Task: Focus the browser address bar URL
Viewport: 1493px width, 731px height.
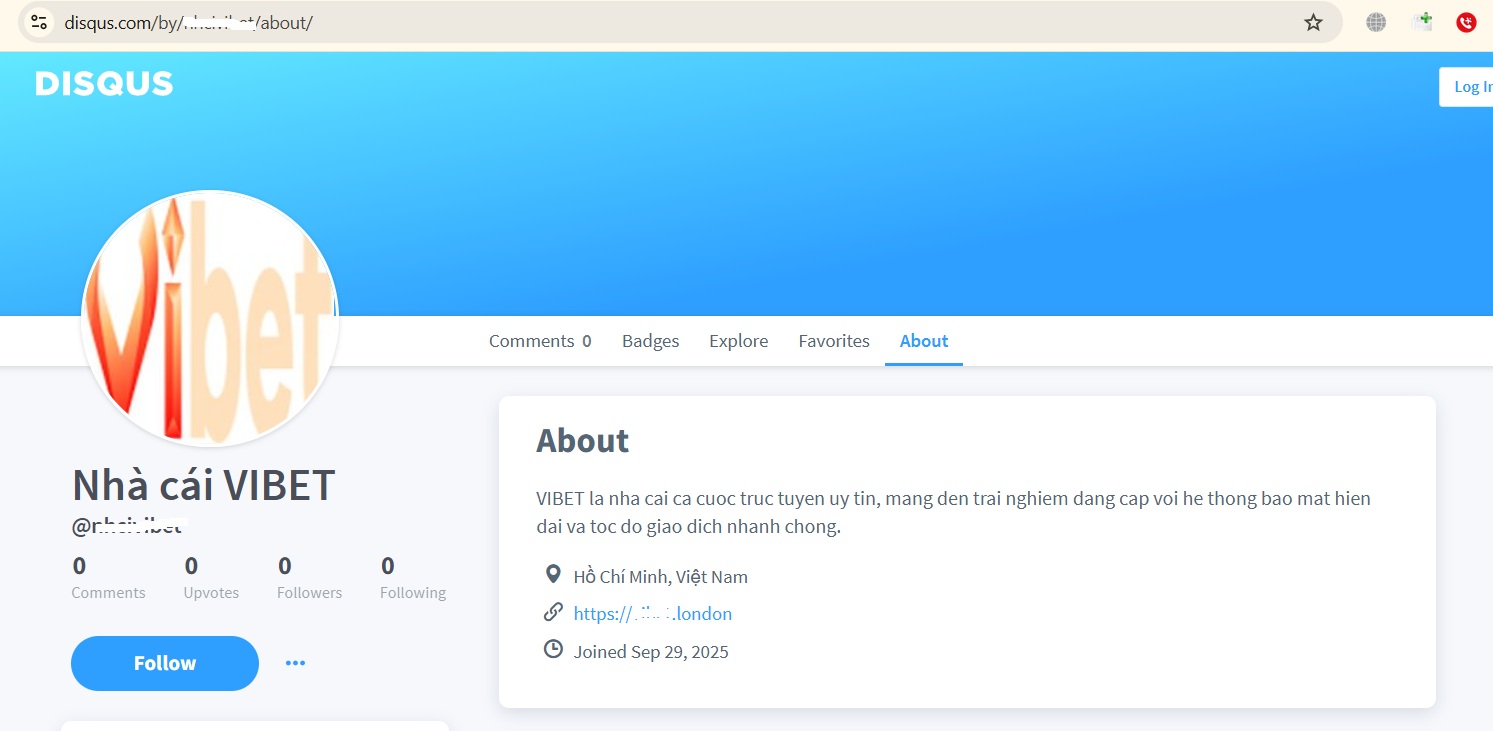Action: click(680, 22)
